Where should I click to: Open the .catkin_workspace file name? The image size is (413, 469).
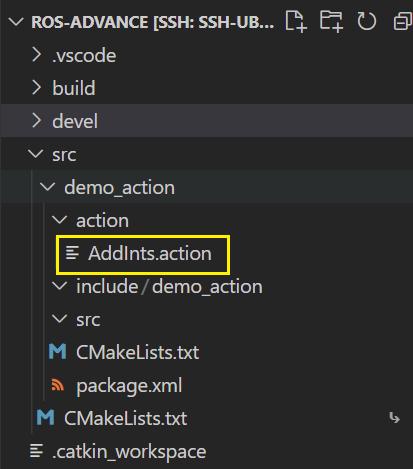click(129, 452)
